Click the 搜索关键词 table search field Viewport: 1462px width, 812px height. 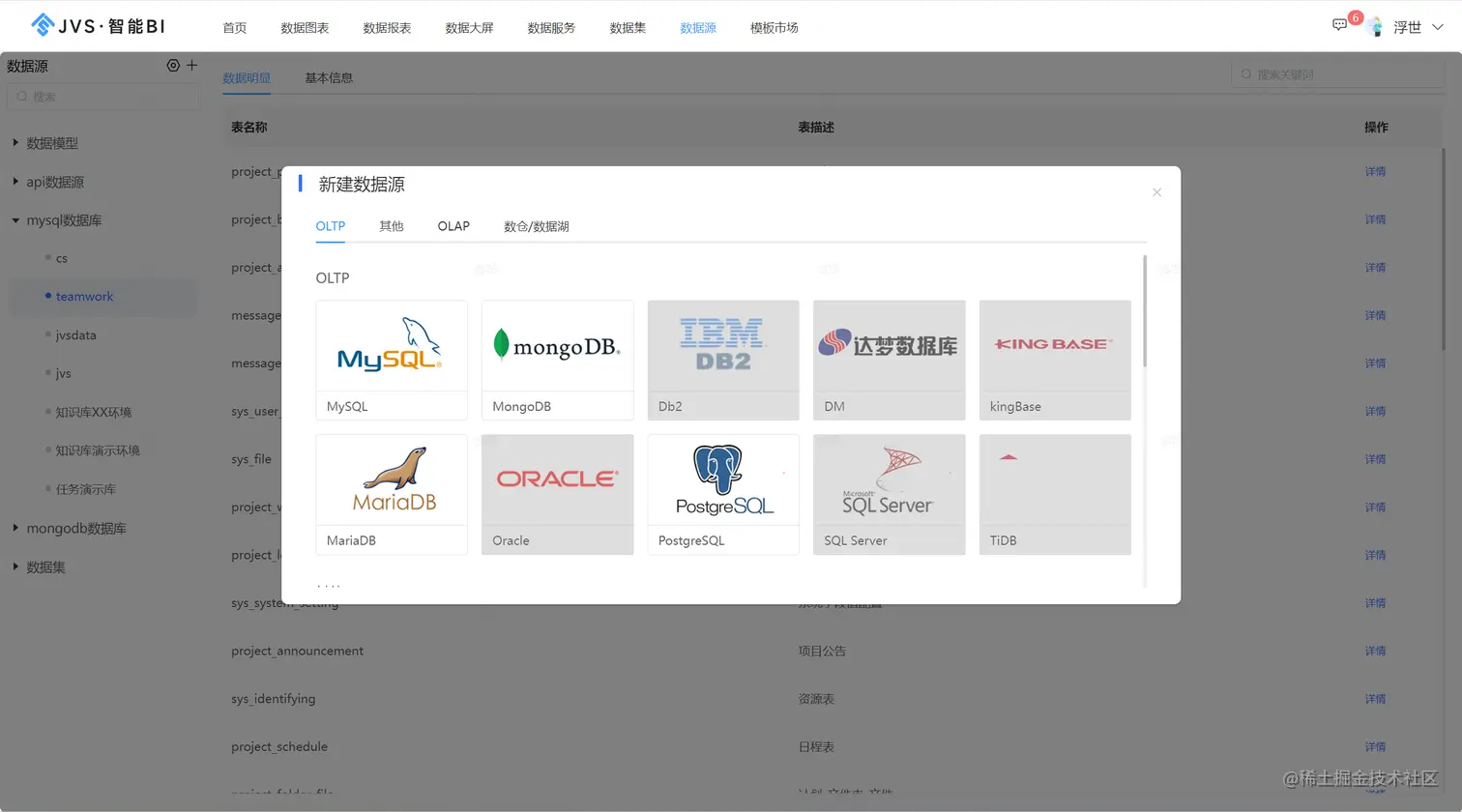point(1338,74)
